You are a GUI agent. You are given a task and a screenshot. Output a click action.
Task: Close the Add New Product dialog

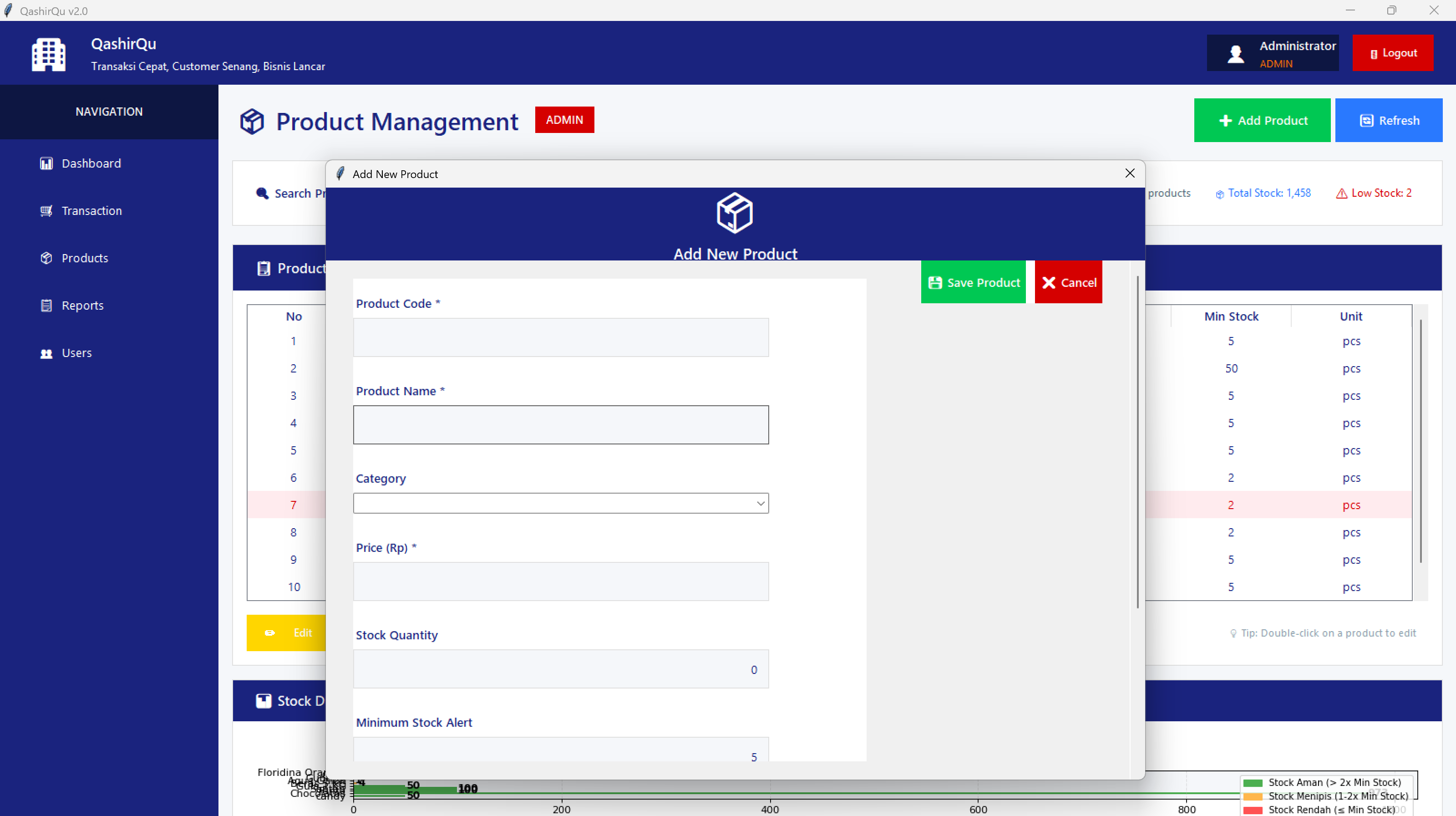[x=1129, y=173]
